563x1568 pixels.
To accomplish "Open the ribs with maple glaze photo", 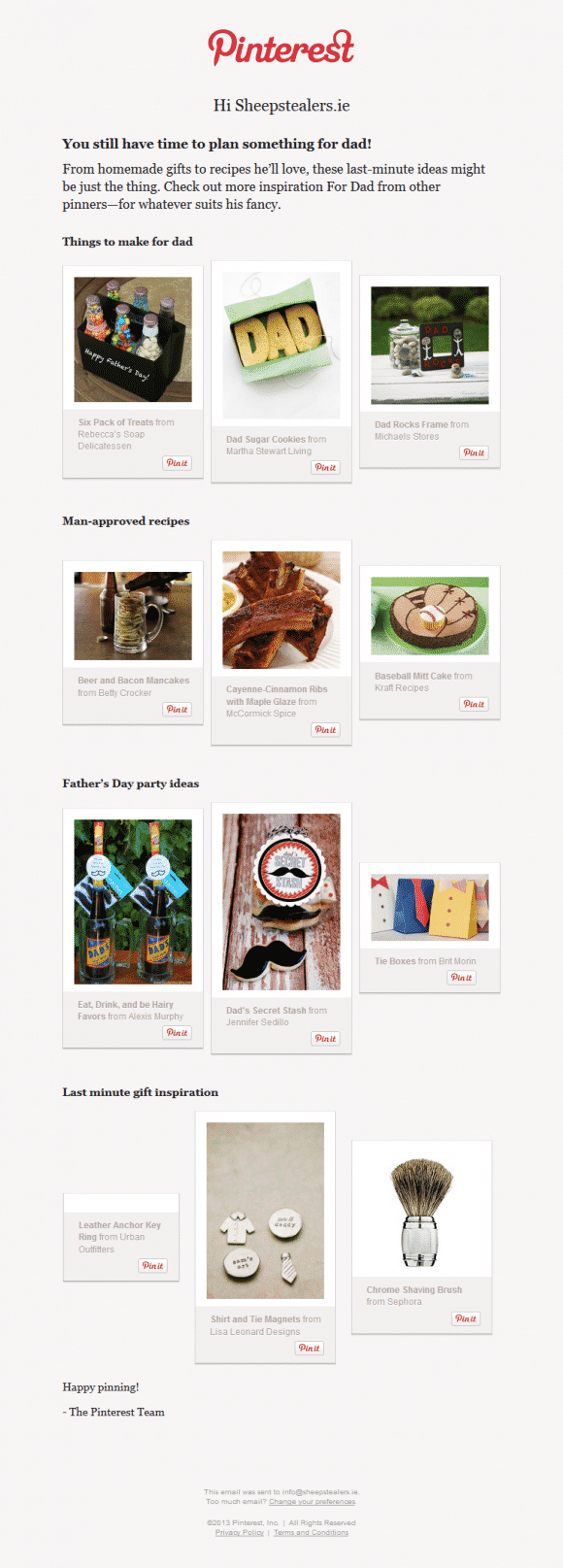I will pyautogui.click(x=281, y=611).
